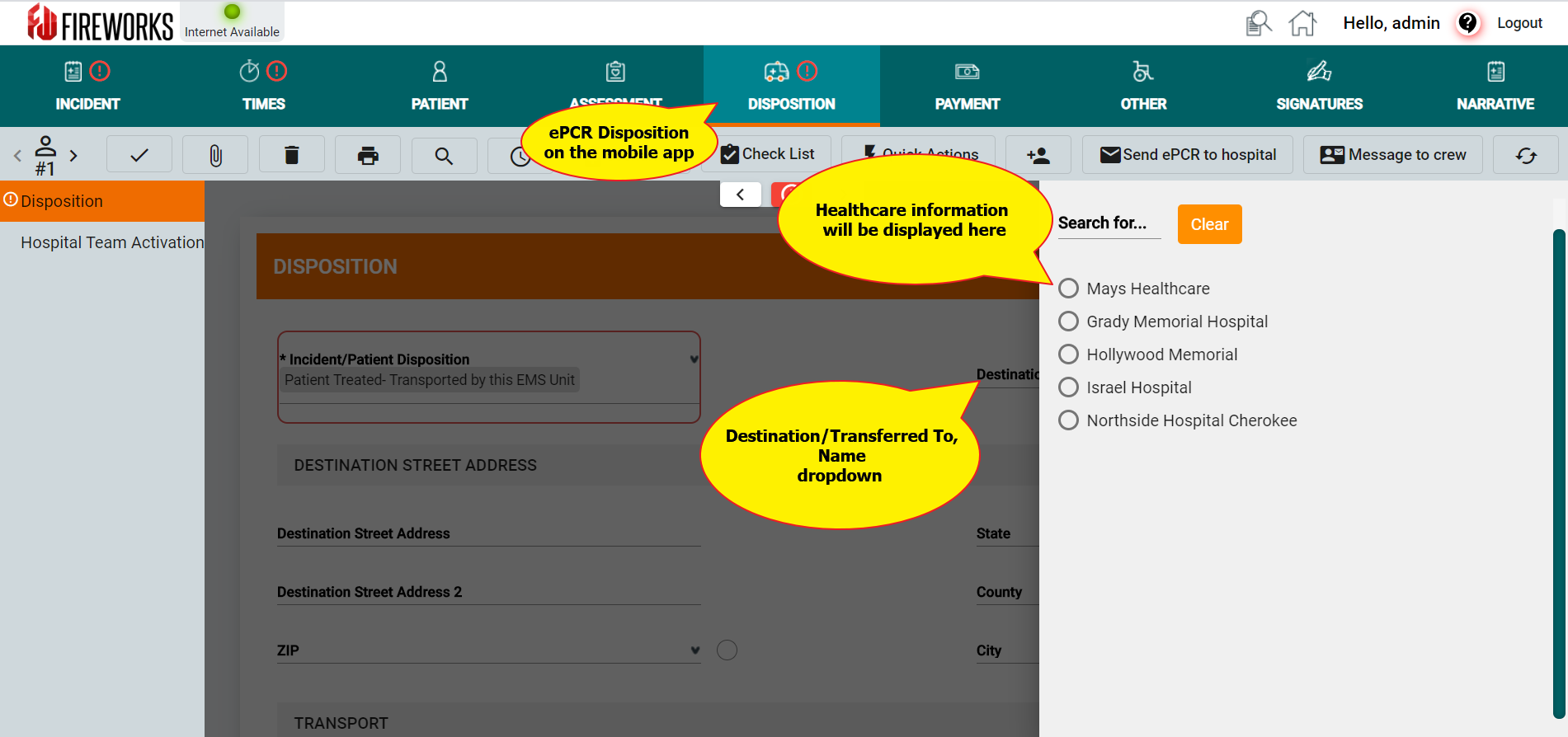The width and height of the screenshot is (1568, 737).
Task: Click the DISPOSITION tab warning icon
Action: 808,72
